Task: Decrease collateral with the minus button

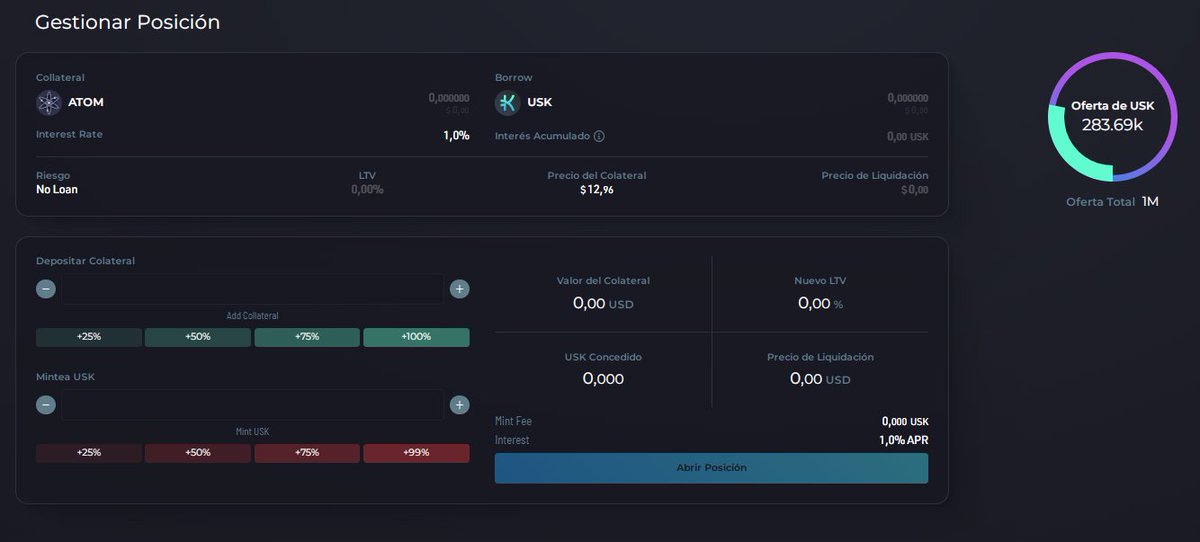Action: click(x=46, y=289)
